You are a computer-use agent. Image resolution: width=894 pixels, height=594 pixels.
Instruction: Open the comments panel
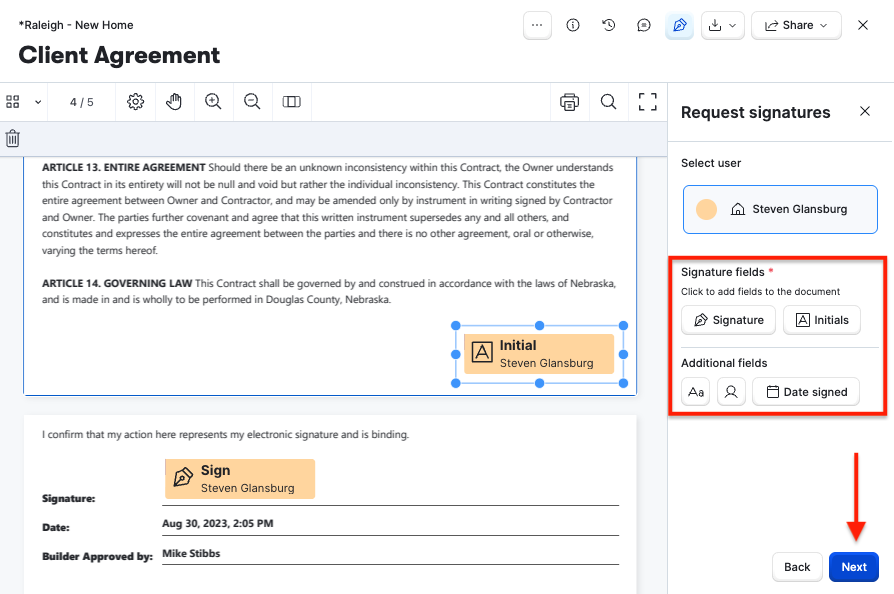tap(644, 25)
